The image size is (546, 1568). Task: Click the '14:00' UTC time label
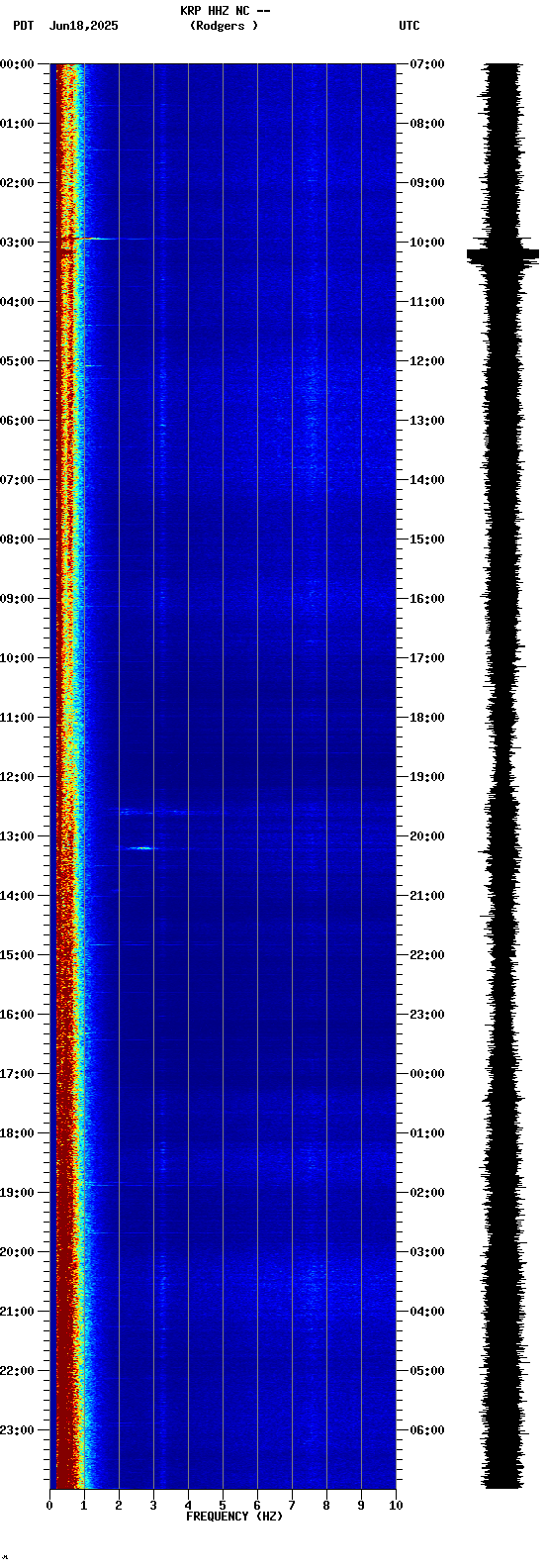click(427, 480)
